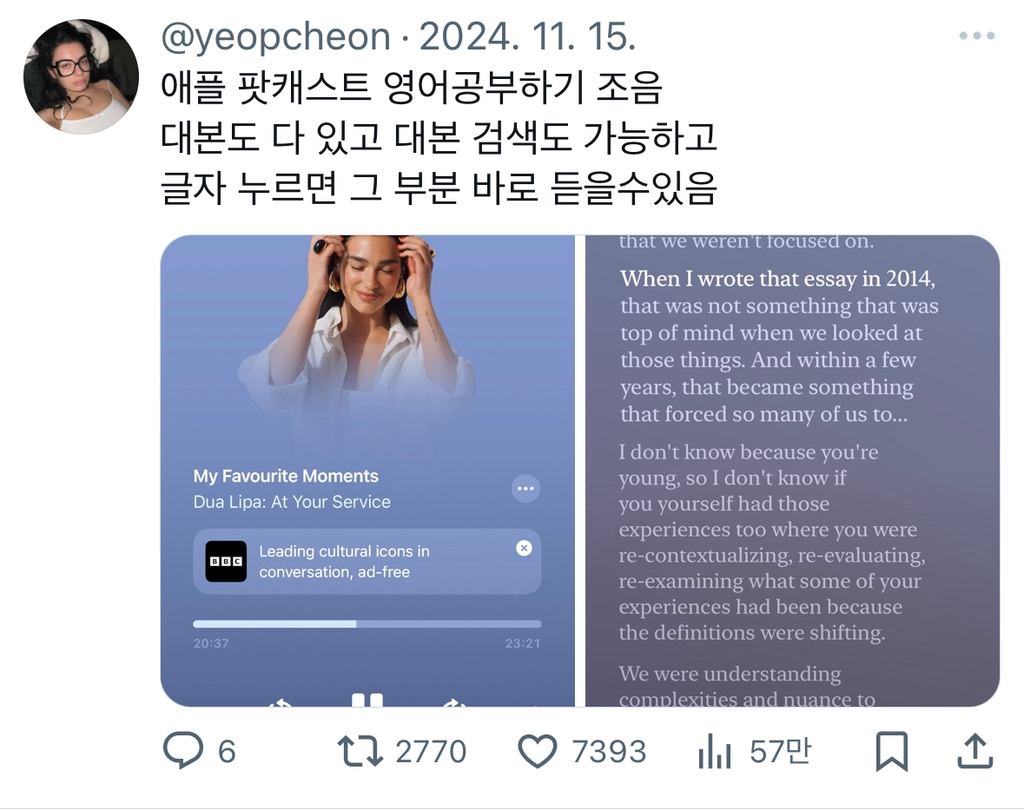
Task: Tap the skip forward button on player
Action: pyautogui.click(x=453, y=702)
